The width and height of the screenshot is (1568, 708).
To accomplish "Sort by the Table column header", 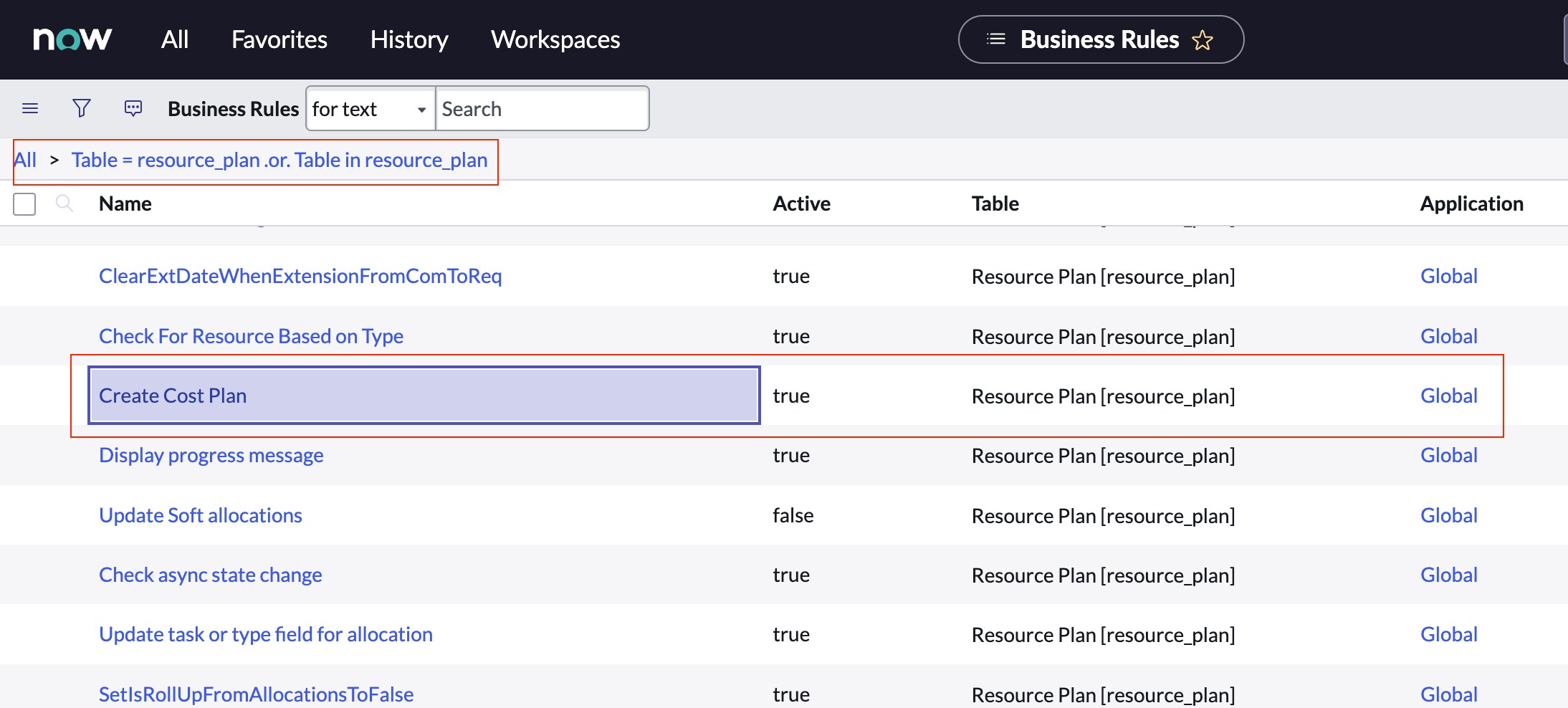I will click(995, 204).
